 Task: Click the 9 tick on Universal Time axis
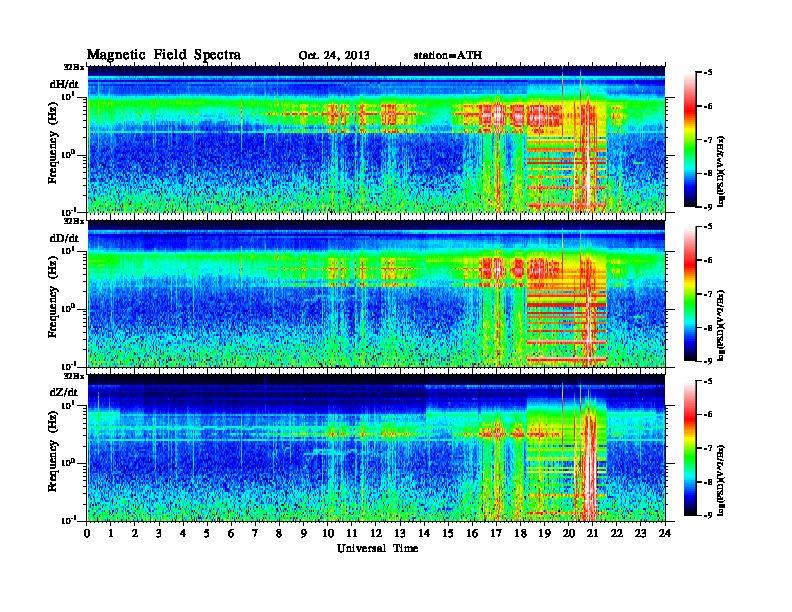point(304,533)
